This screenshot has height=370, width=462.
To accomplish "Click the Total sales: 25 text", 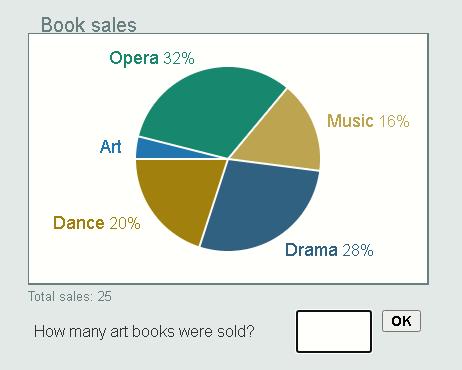I will (x=70, y=296).
